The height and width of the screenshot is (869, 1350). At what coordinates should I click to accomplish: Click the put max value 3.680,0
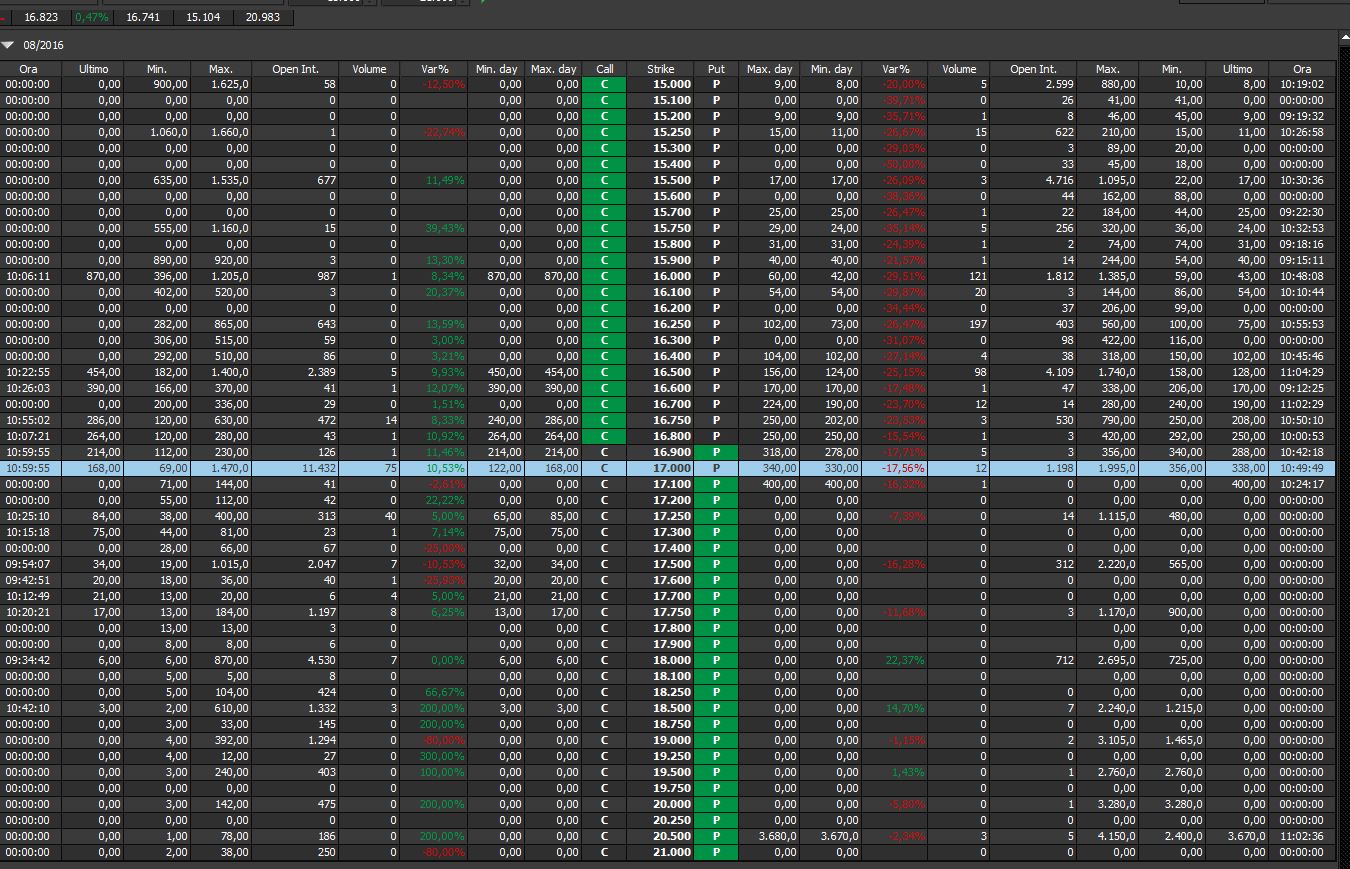pos(776,837)
